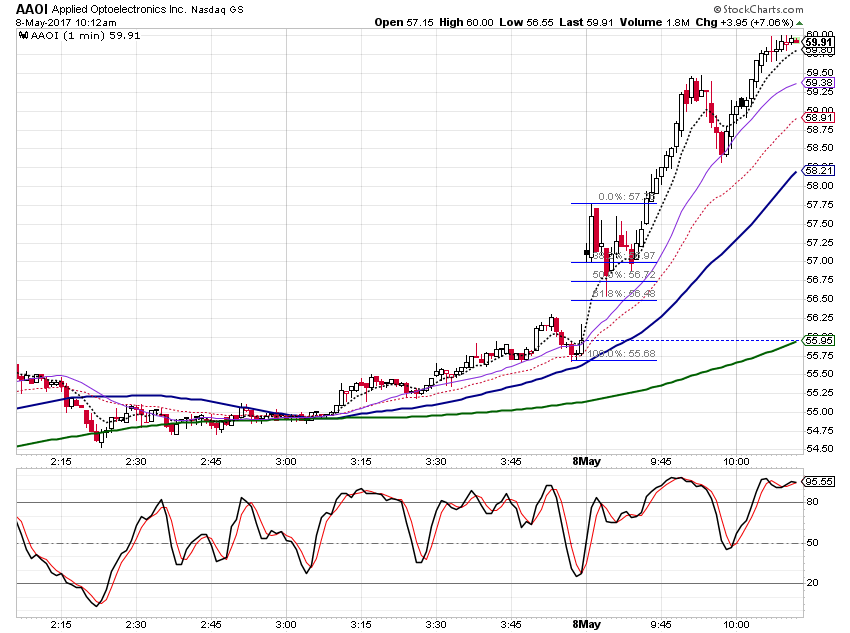Click the 20 level label on the stochastic axis

(813, 583)
